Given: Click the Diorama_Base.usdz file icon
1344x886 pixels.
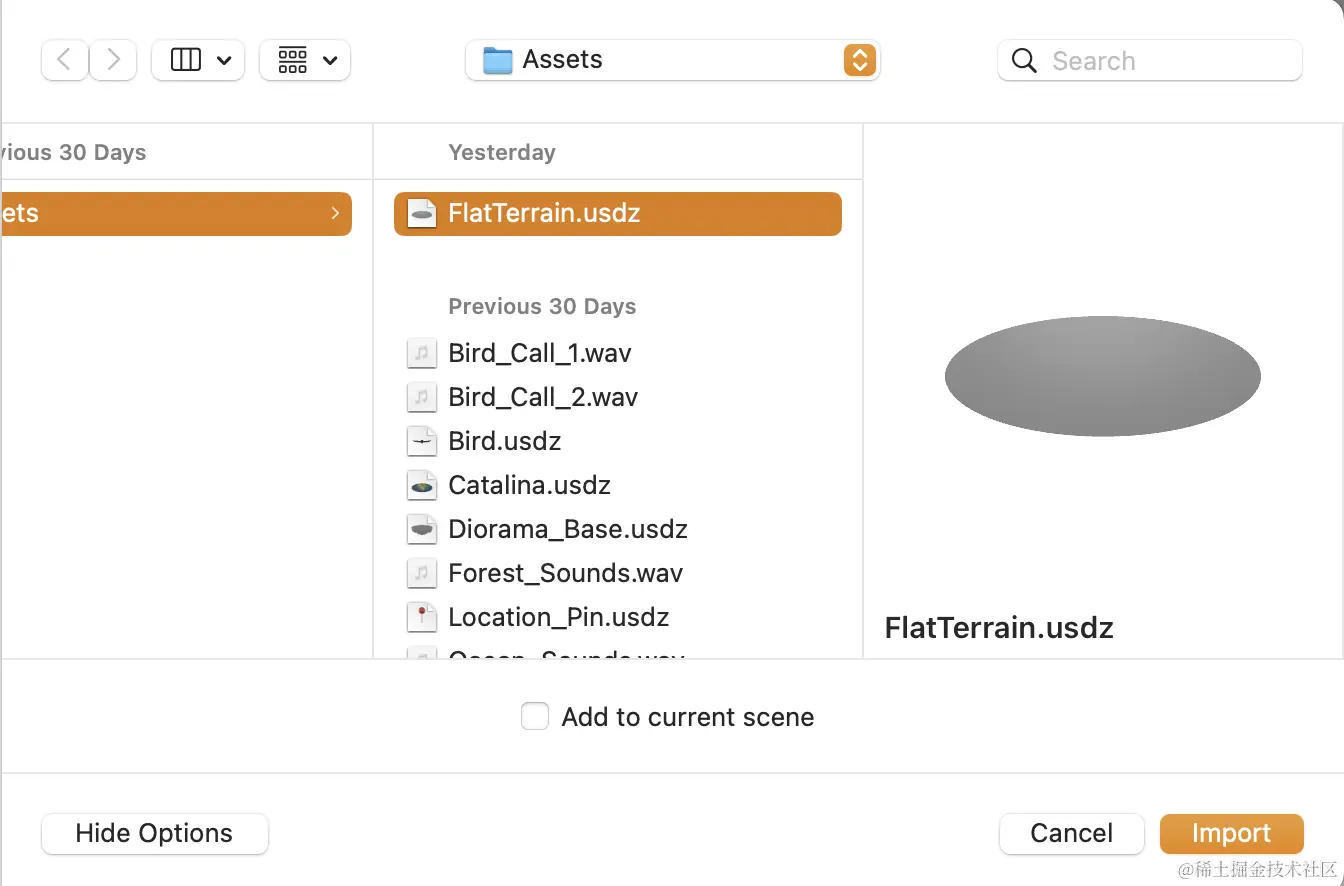Looking at the screenshot, I should (422, 529).
